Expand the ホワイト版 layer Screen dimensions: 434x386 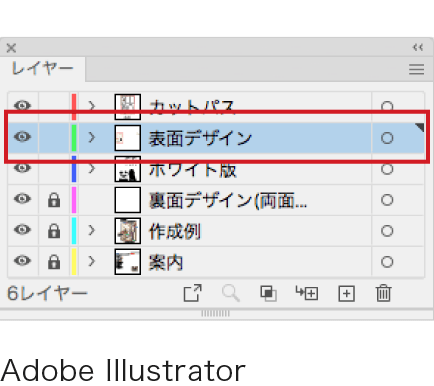[x=92, y=169]
